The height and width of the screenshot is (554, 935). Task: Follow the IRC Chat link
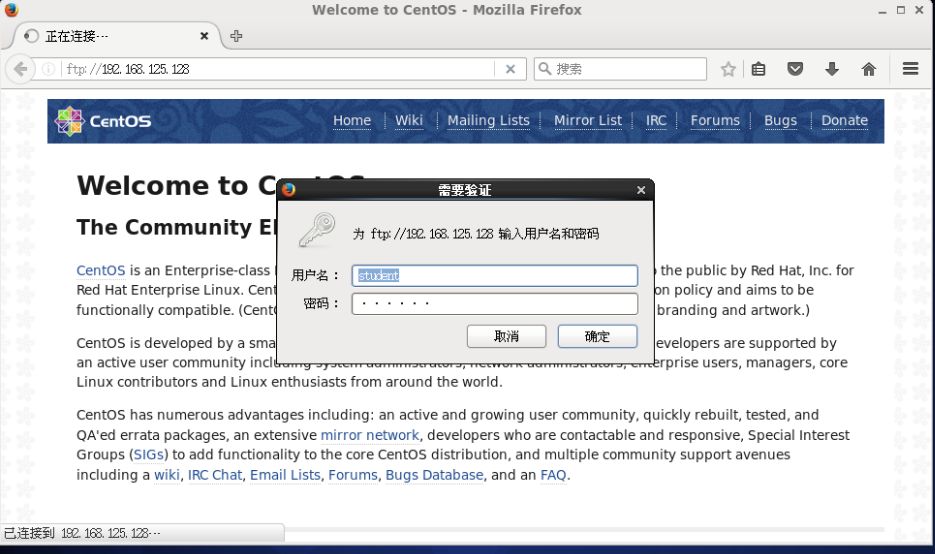(215, 475)
